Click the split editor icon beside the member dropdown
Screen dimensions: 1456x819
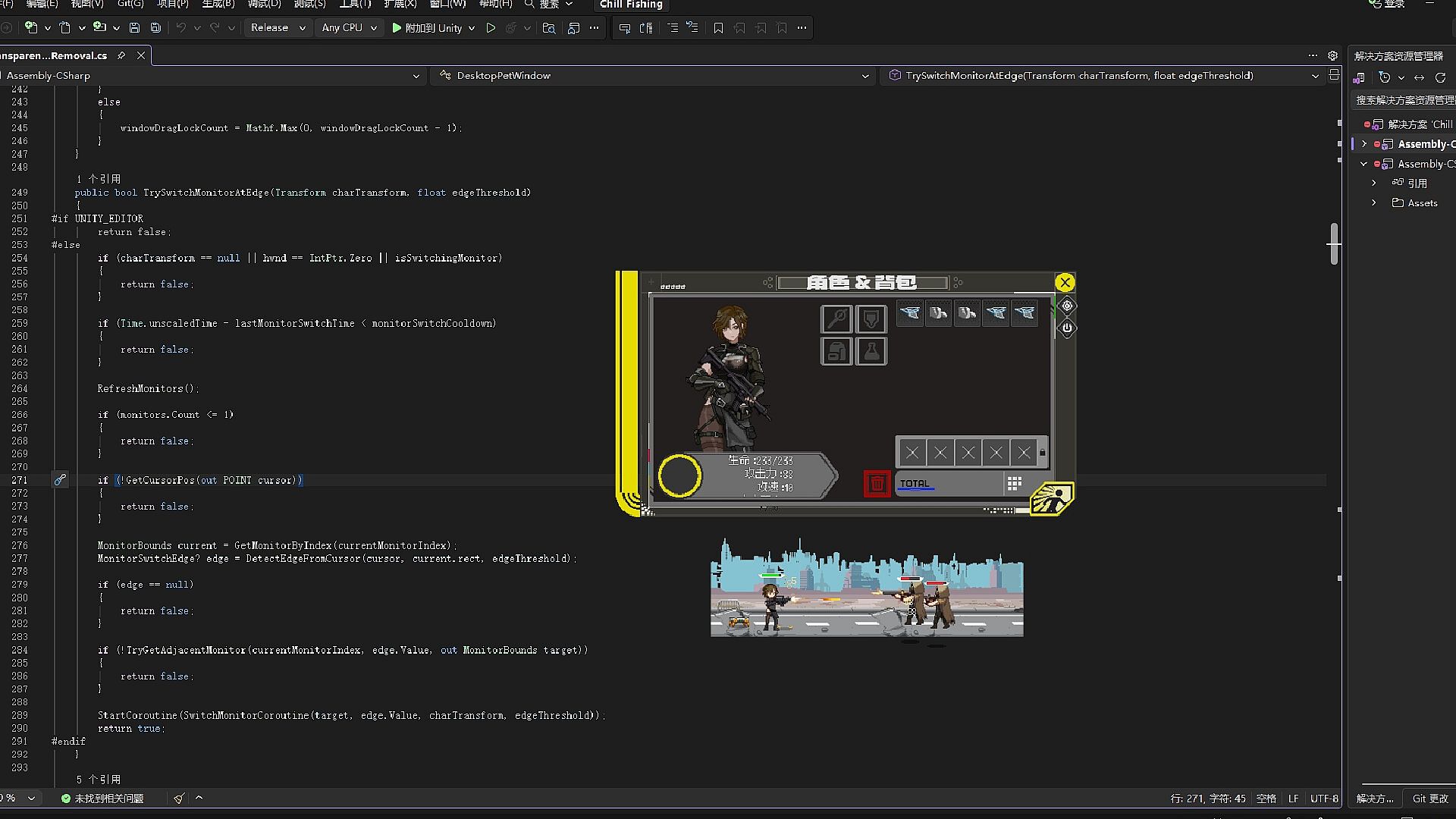[x=1334, y=74]
